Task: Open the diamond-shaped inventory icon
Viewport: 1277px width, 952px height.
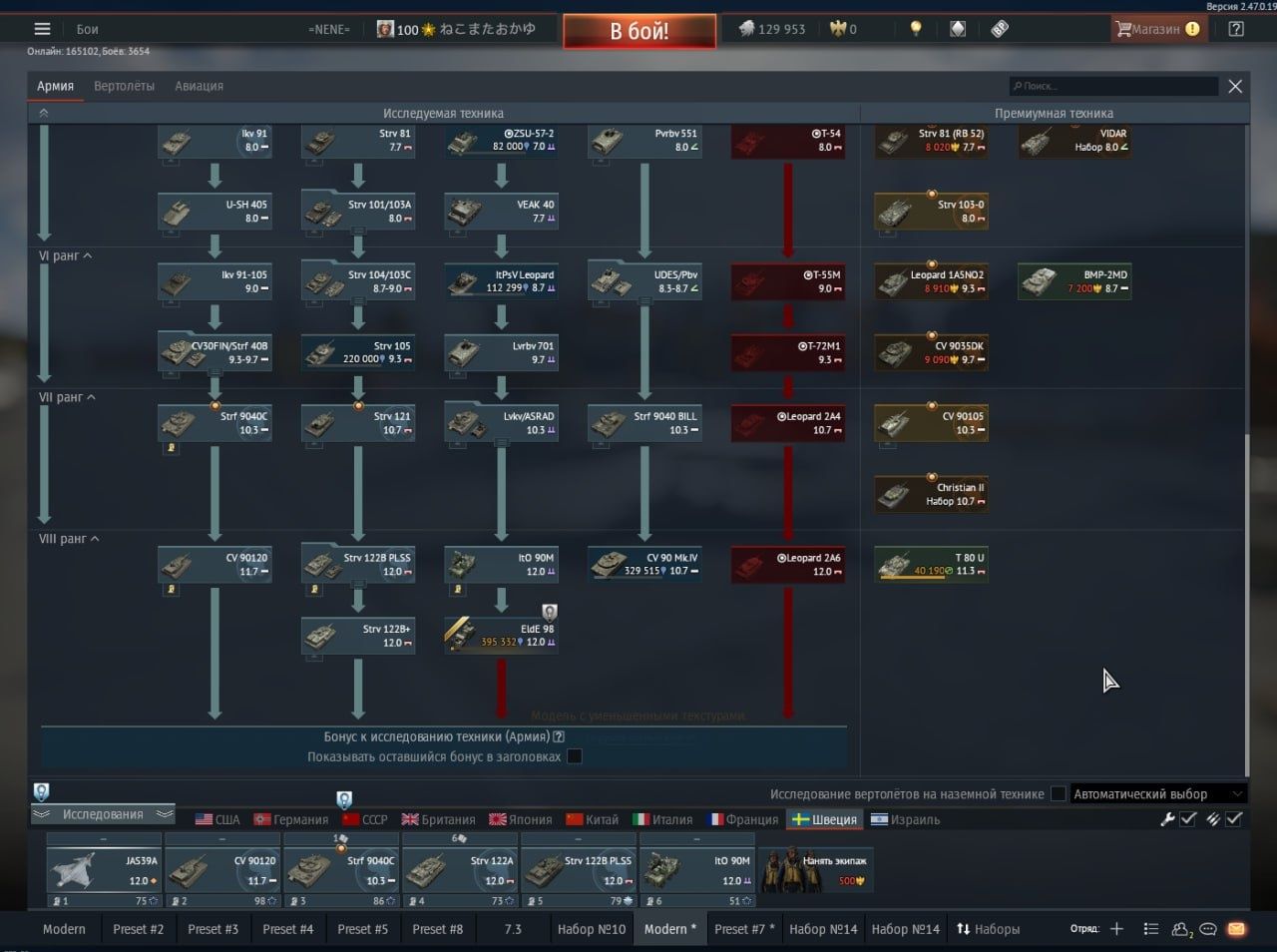Action: (958, 29)
